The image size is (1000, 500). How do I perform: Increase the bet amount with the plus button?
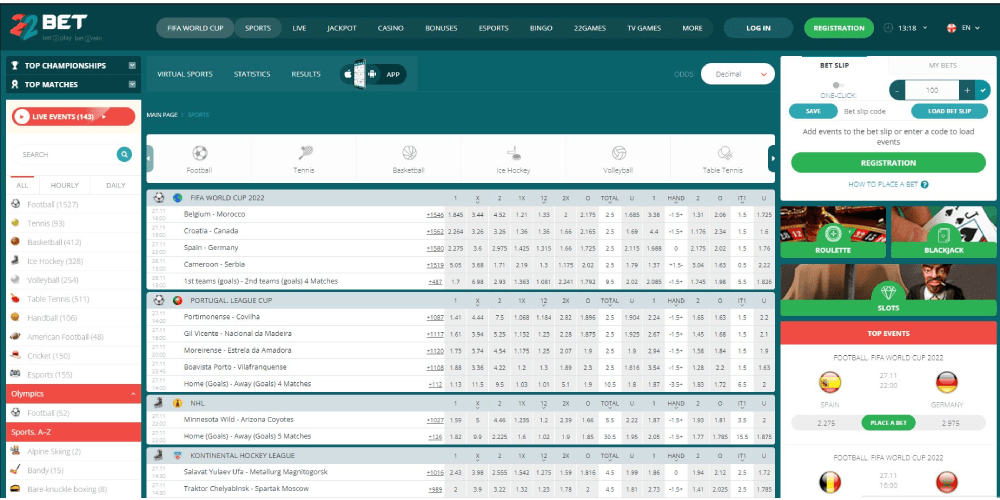[967, 90]
